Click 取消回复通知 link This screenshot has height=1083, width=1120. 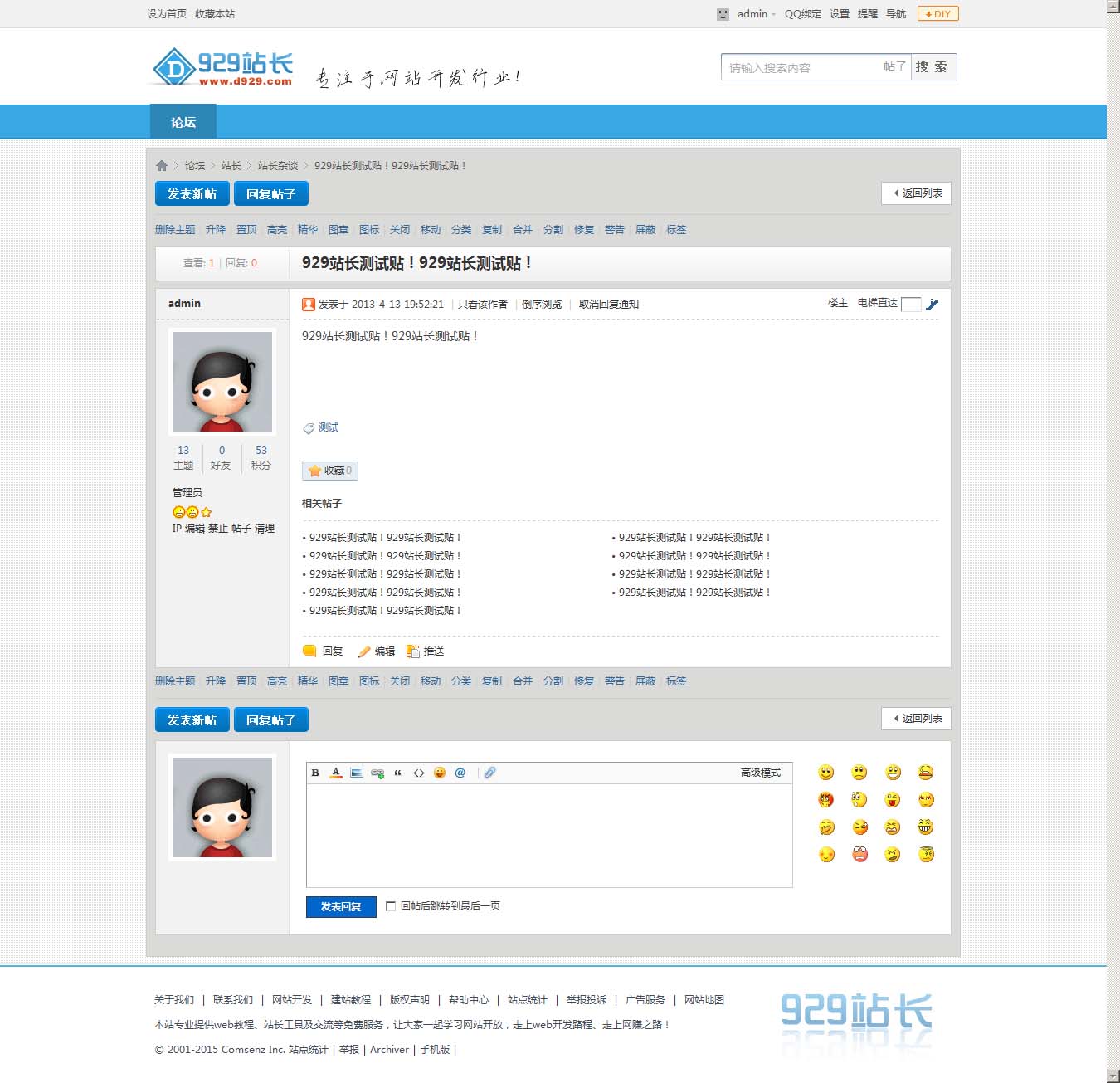(x=609, y=305)
